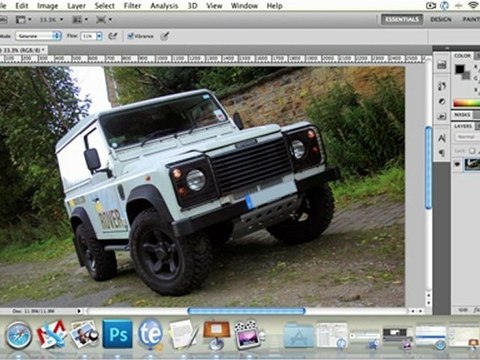Click the black foreground color swatch
This screenshot has height=360, width=480.
[460, 69]
